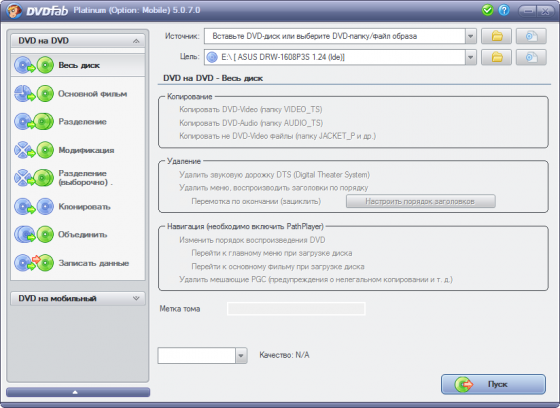Screen dimensions: 560x408
Task: Click the disc icon in the Цель field
Action: [x=212, y=57]
